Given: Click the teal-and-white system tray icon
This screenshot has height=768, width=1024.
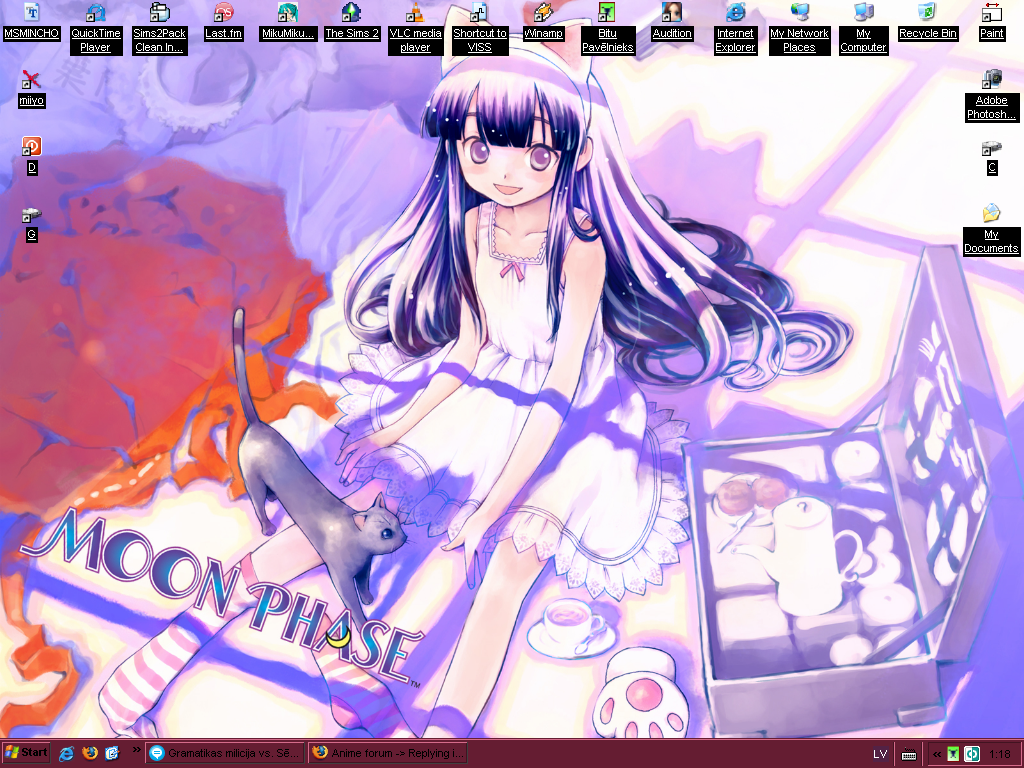Looking at the screenshot, I should (x=972, y=754).
